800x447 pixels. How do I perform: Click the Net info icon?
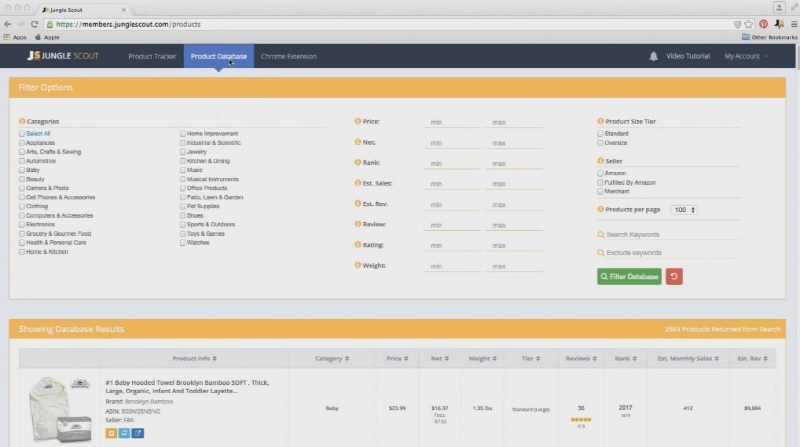[358, 142]
